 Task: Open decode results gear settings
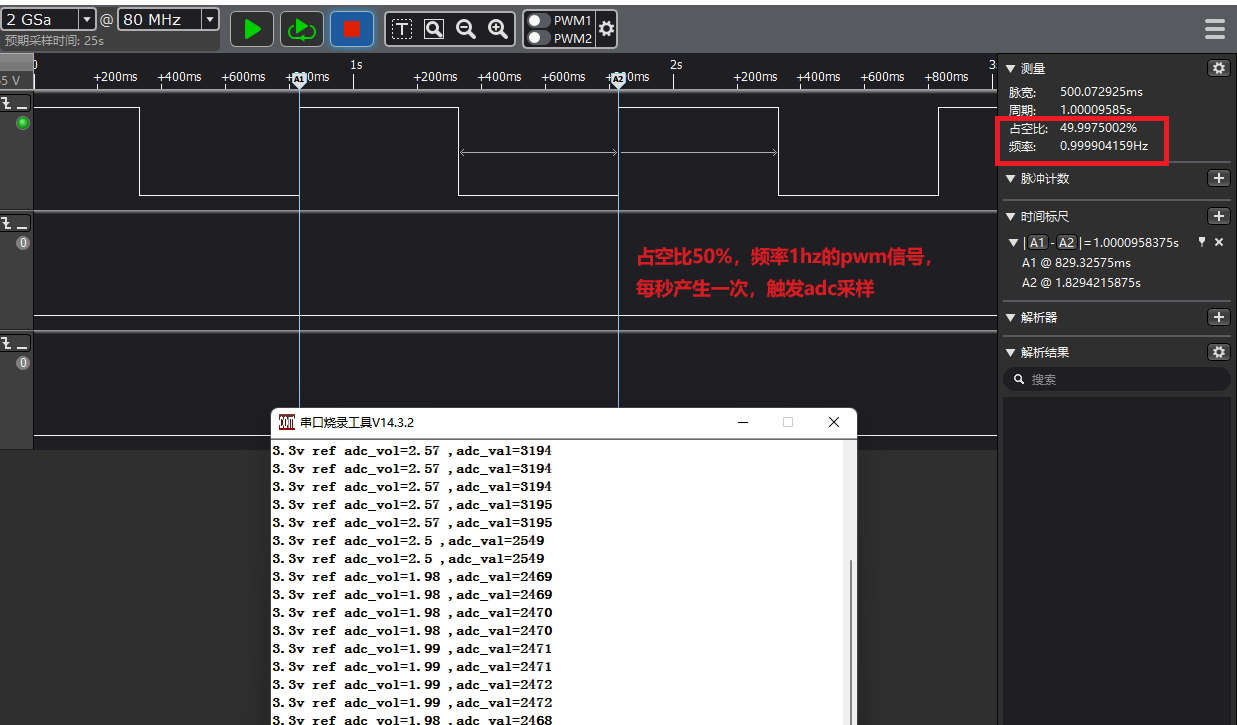pyautogui.click(x=1218, y=352)
